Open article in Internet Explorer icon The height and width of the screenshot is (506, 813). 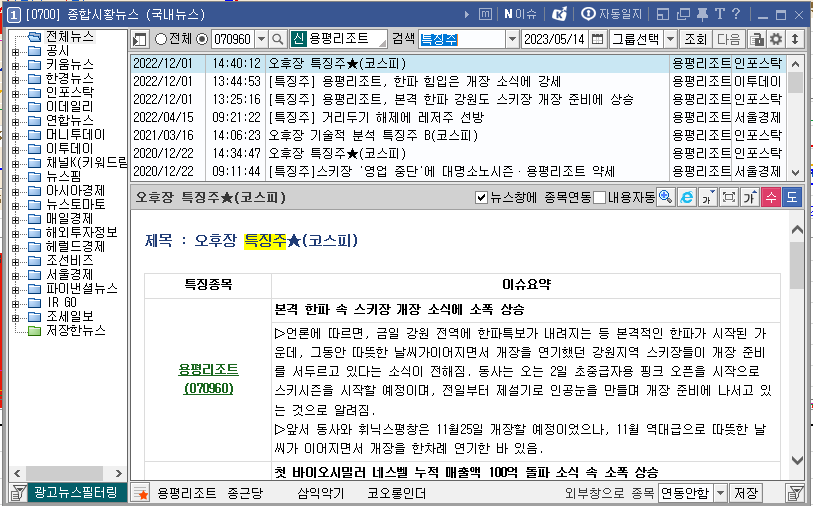pyautogui.click(x=686, y=197)
